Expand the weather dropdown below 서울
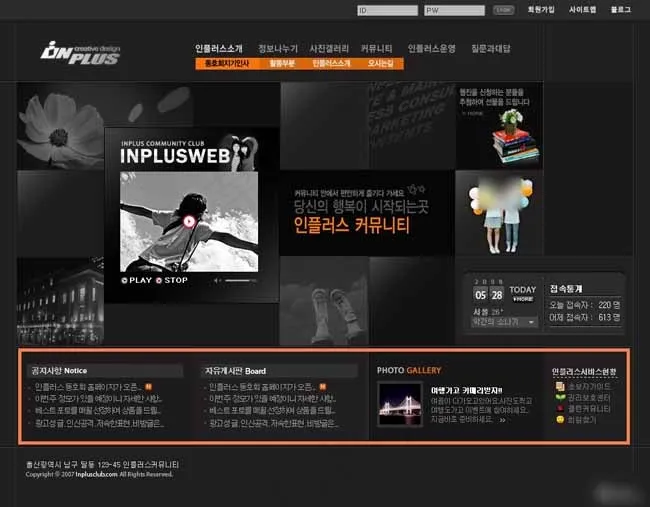Screen dimensions: 650x507 click(x=532, y=321)
